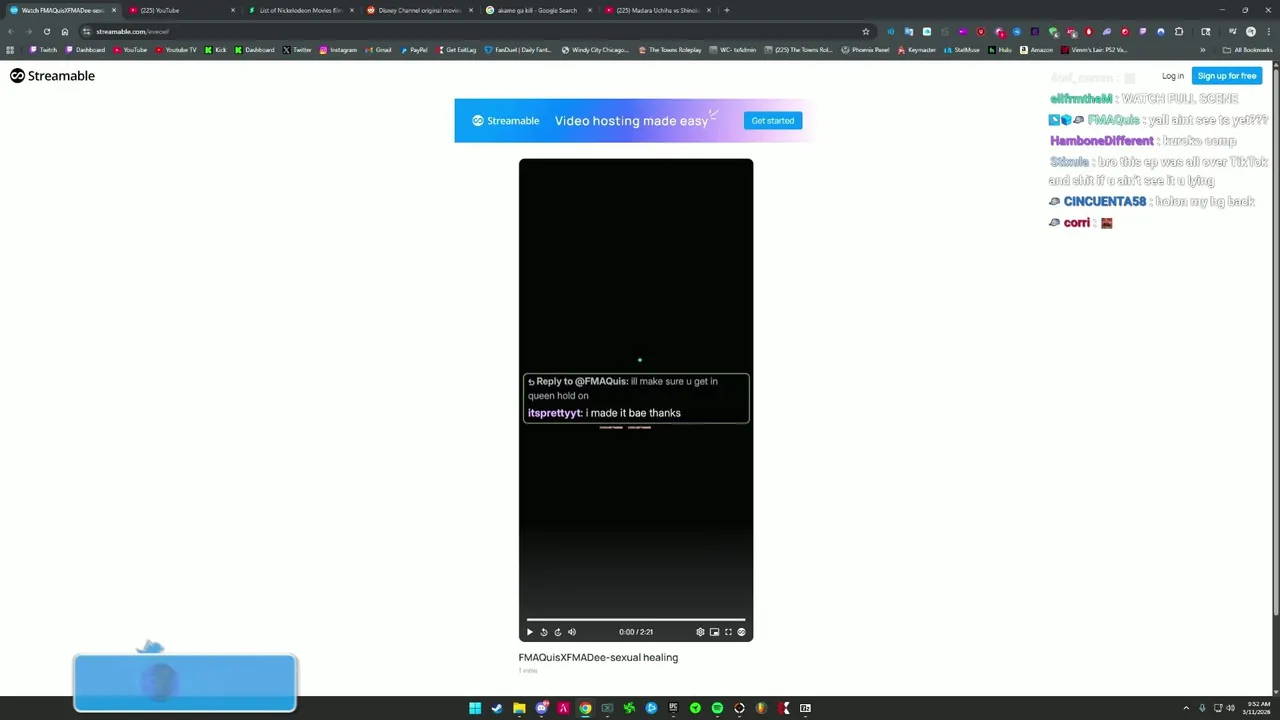
Task: Open Discord from the taskbar
Action: pos(541,708)
